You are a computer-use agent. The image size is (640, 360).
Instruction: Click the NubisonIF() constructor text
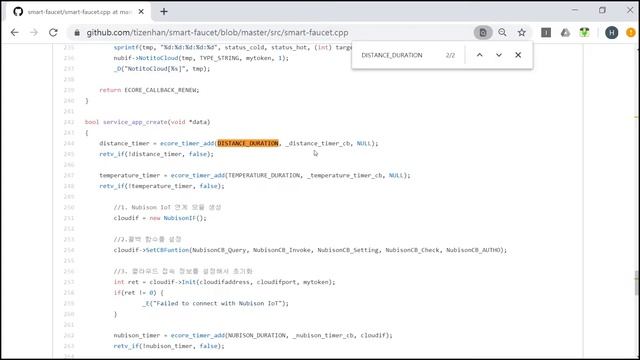pyautogui.click(x=183, y=218)
